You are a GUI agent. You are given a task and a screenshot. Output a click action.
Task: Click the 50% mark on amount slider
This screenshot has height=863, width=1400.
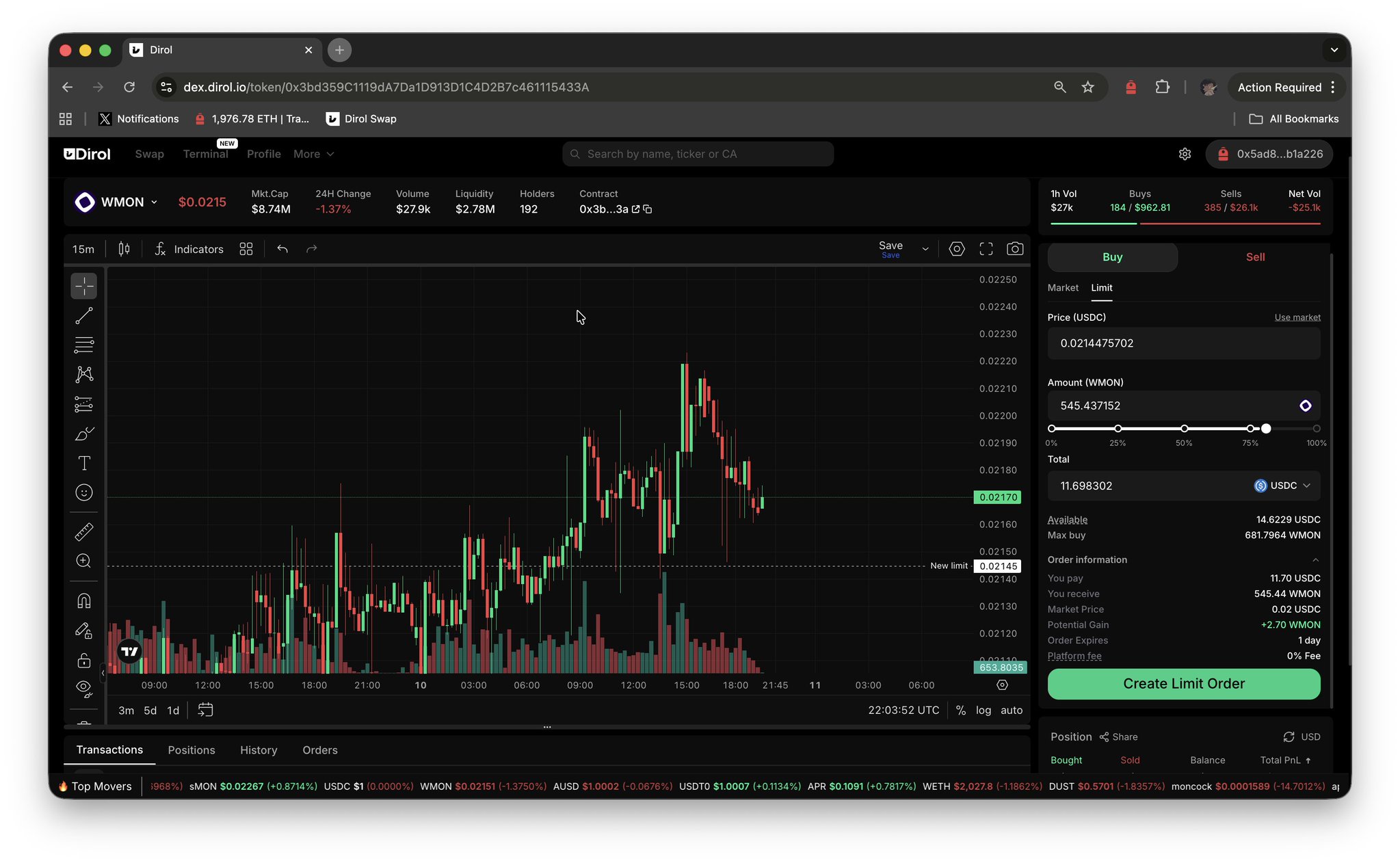1183,429
